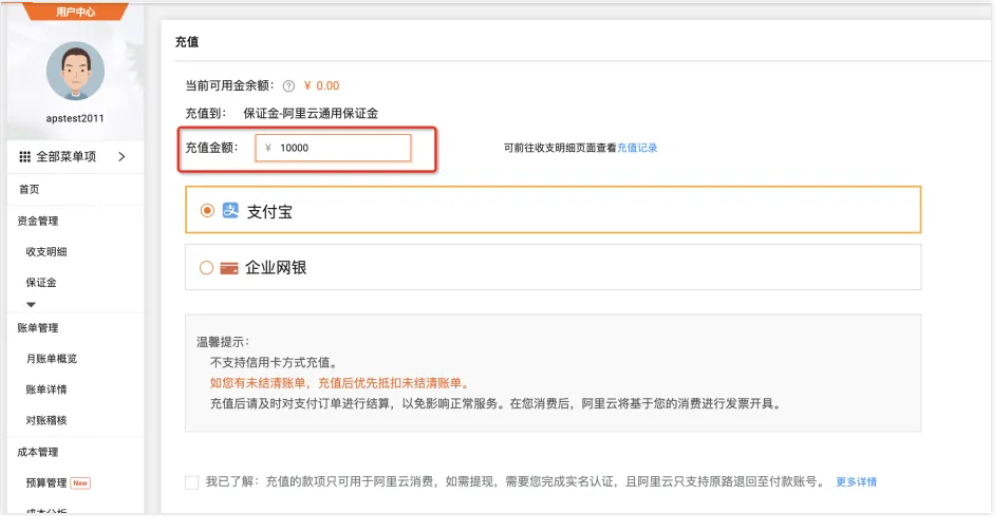Open the 收支明细 sidebar item
The width and height of the screenshot is (996, 516).
pos(46,252)
